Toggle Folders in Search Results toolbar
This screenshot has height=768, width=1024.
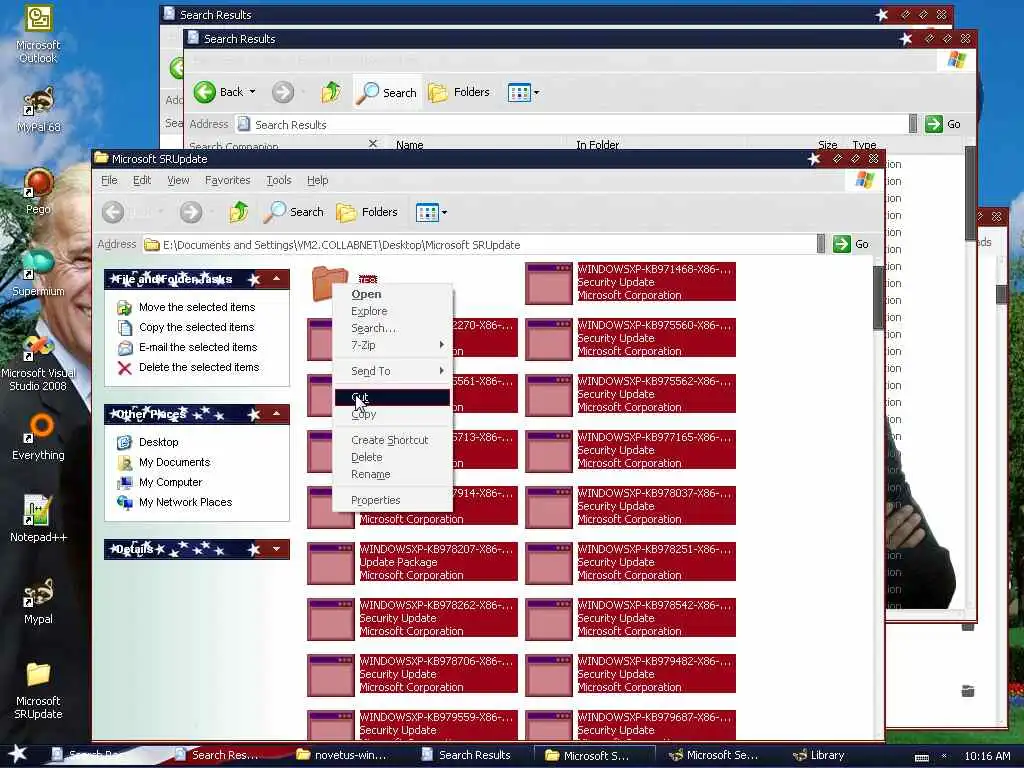459,92
